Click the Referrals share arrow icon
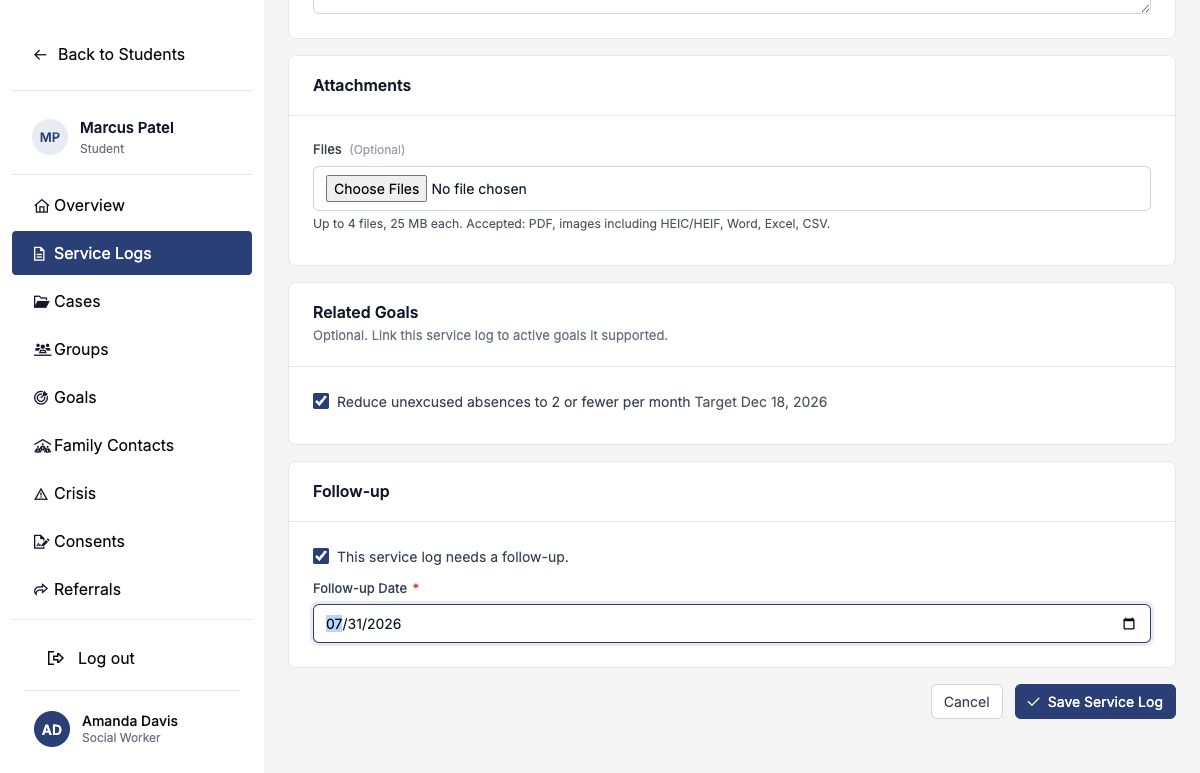This screenshot has height=773, width=1200. (41, 590)
